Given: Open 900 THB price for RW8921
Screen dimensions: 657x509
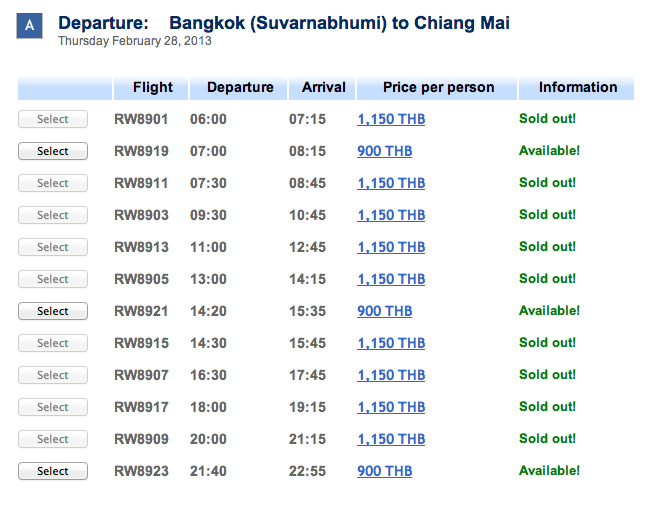Looking at the screenshot, I should coord(384,311).
